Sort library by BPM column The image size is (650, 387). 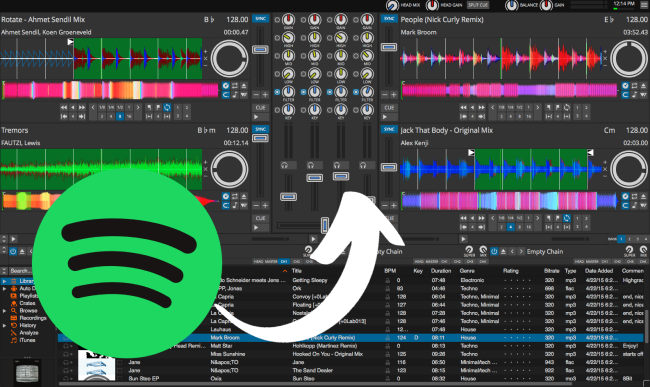[x=390, y=271]
